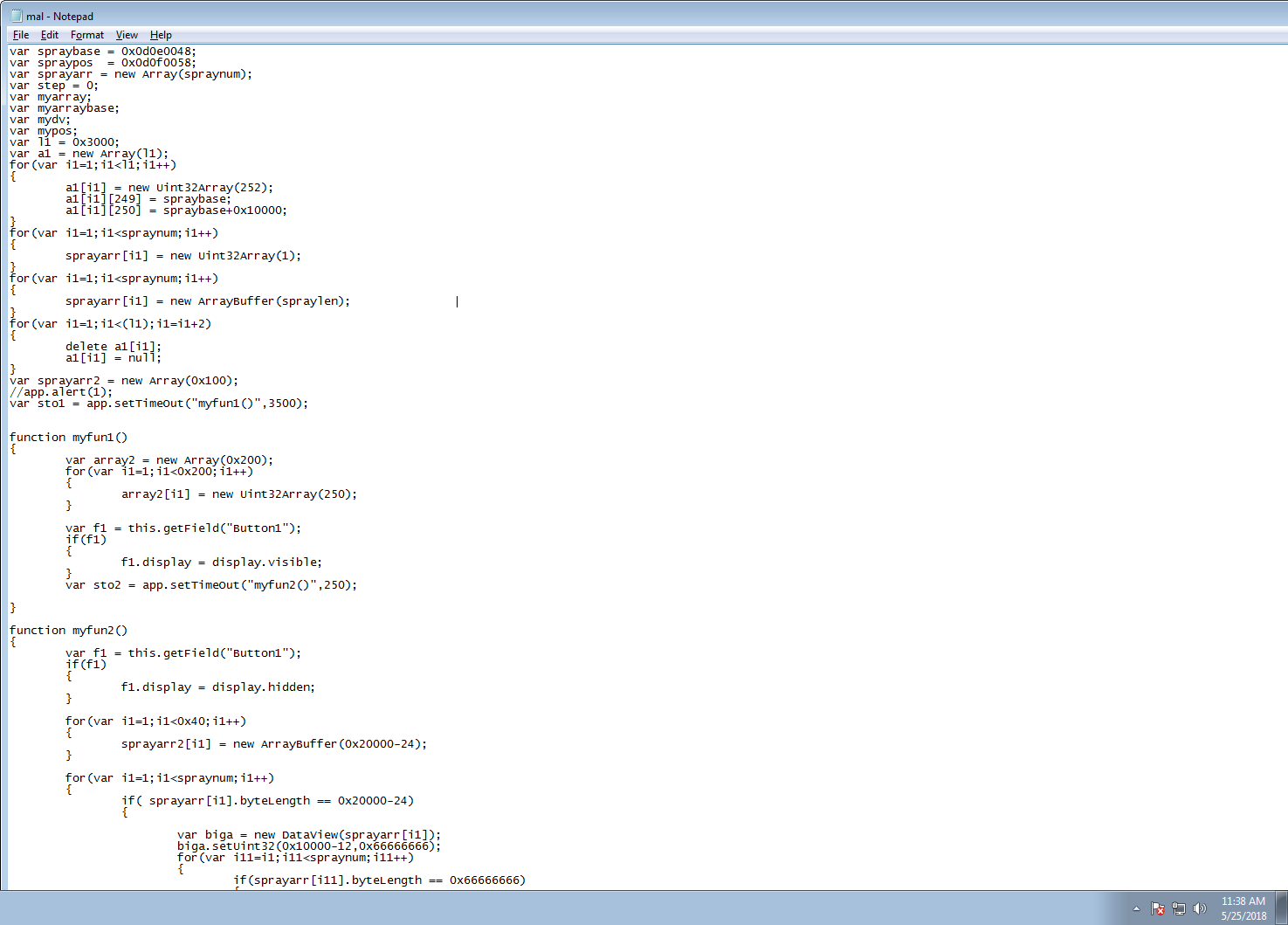The image size is (1288, 925).
Task: Place cursor on "var spraybase = 0x0d0e0048;" line
Action: click(x=103, y=52)
